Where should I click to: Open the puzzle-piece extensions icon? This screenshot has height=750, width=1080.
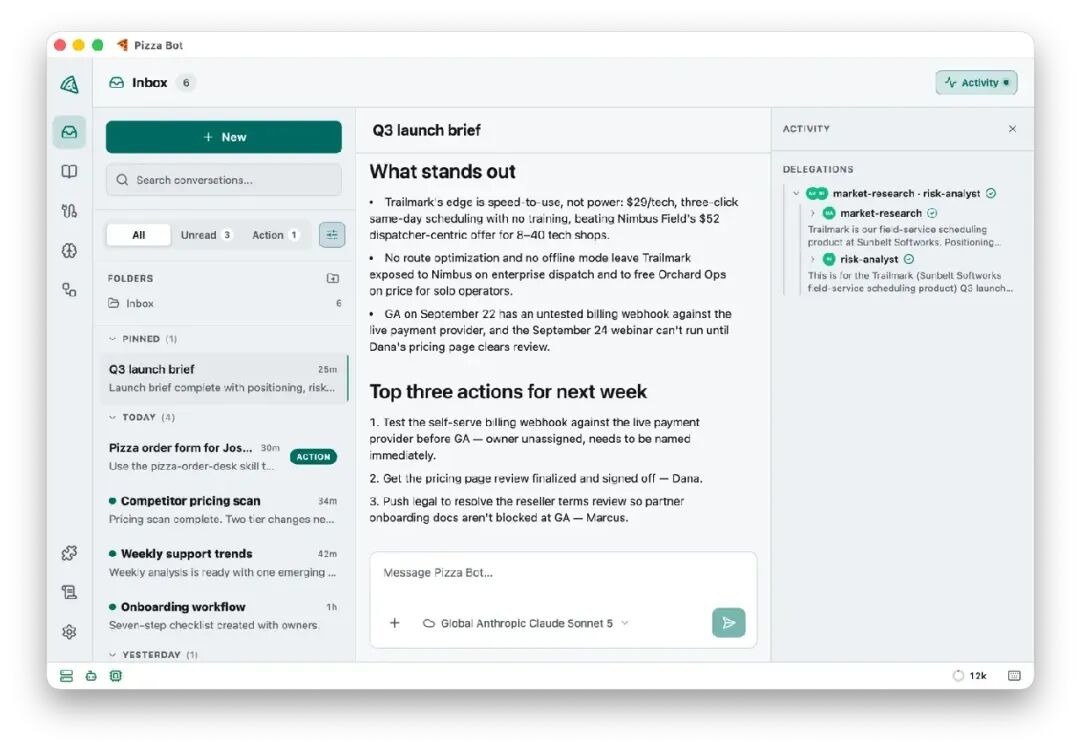(x=70, y=553)
